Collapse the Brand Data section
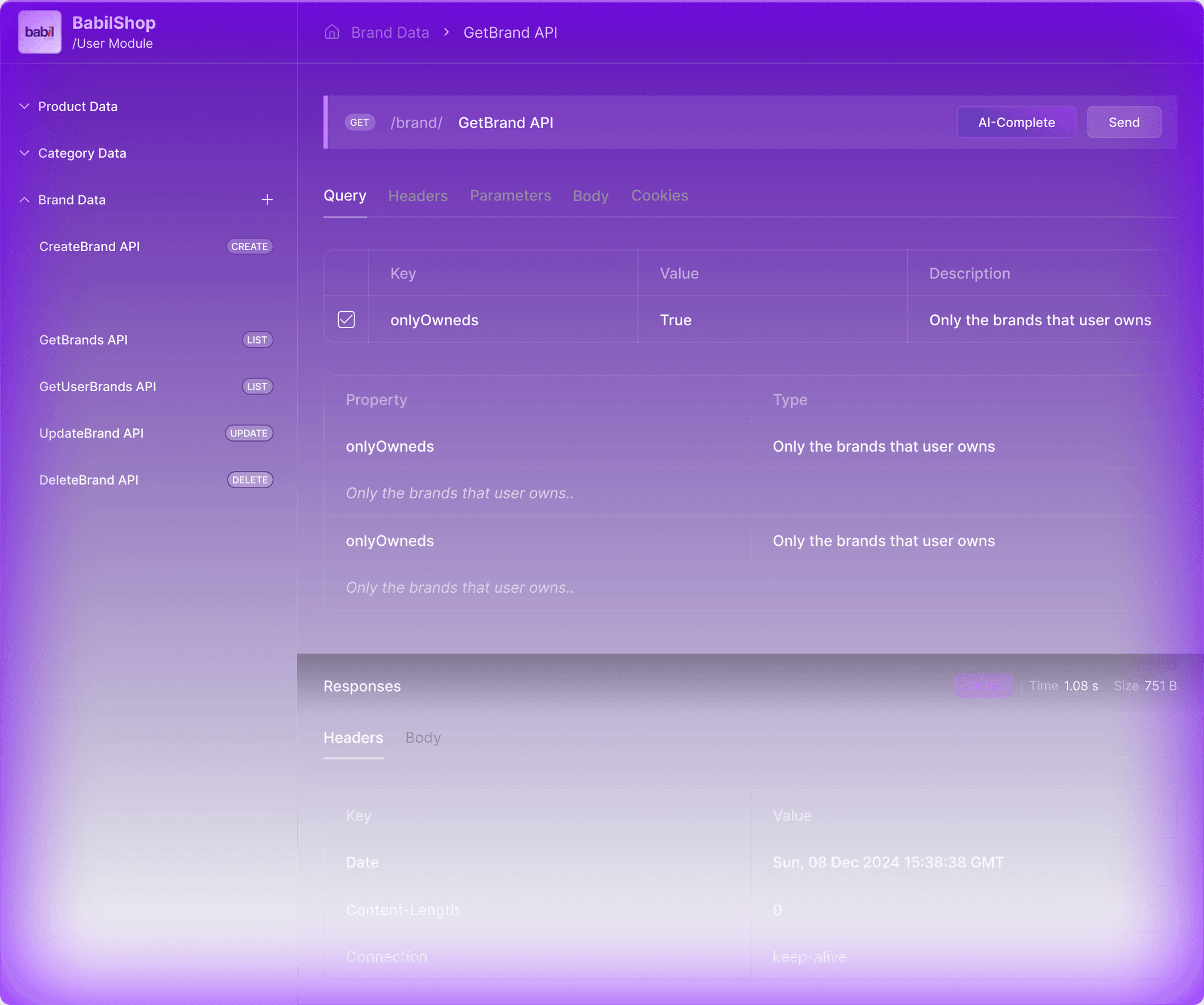Image resolution: width=1204 pixels, height=1005 pixels. (25, 200)
